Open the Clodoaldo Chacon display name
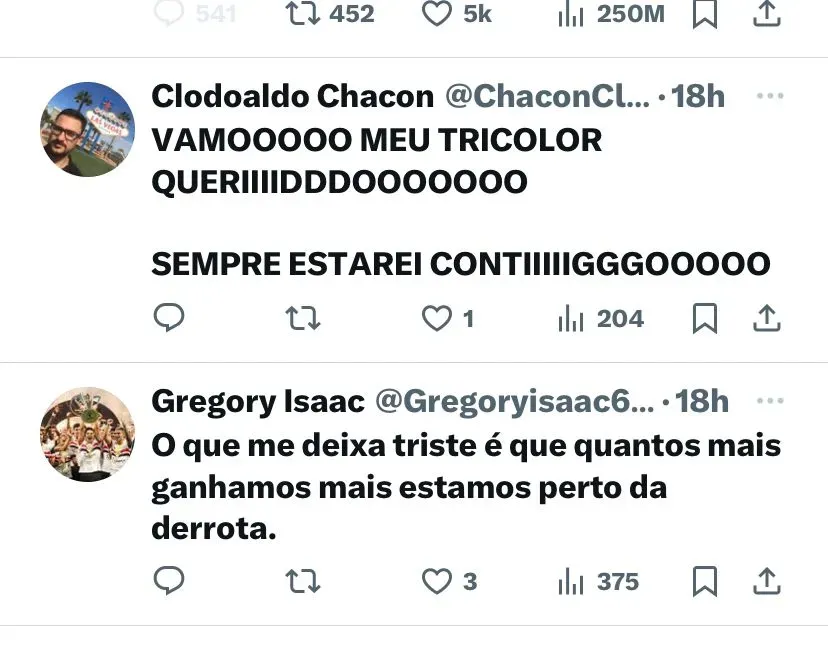 click(x=293, y=96)
